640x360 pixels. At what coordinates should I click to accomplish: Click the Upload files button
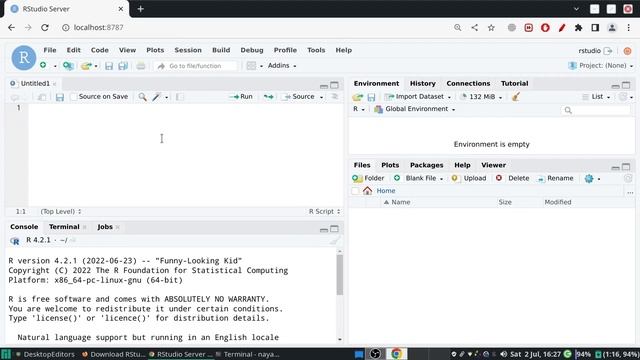[469, 178]
